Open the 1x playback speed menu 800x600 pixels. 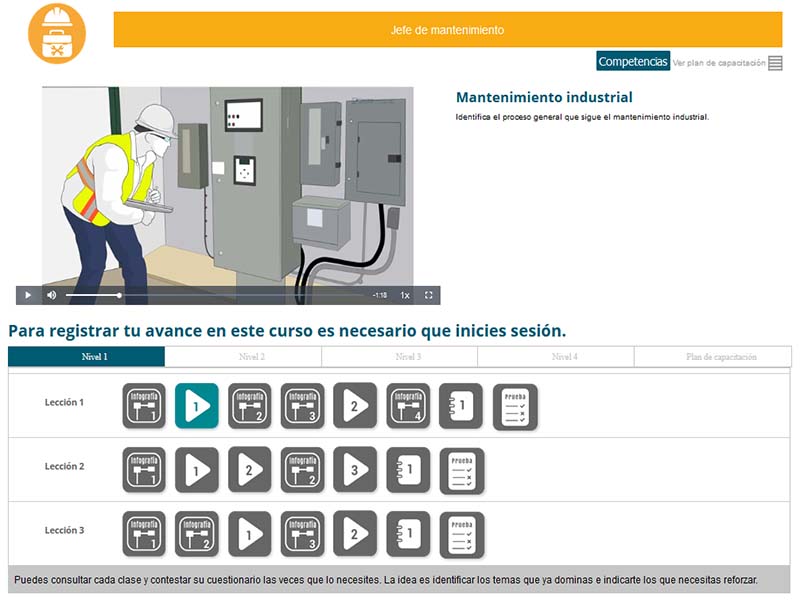pyautogui.click(x=405, y=295)
